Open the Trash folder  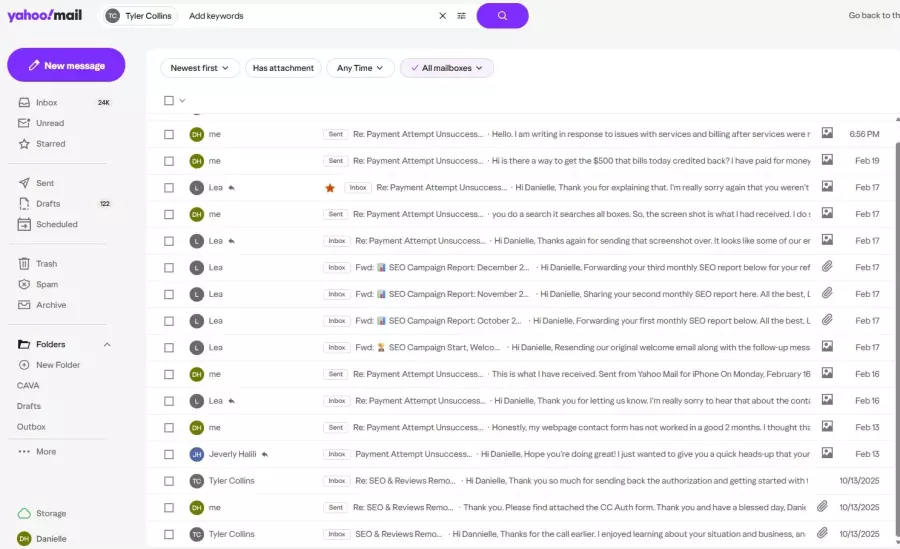pos(46,264)
